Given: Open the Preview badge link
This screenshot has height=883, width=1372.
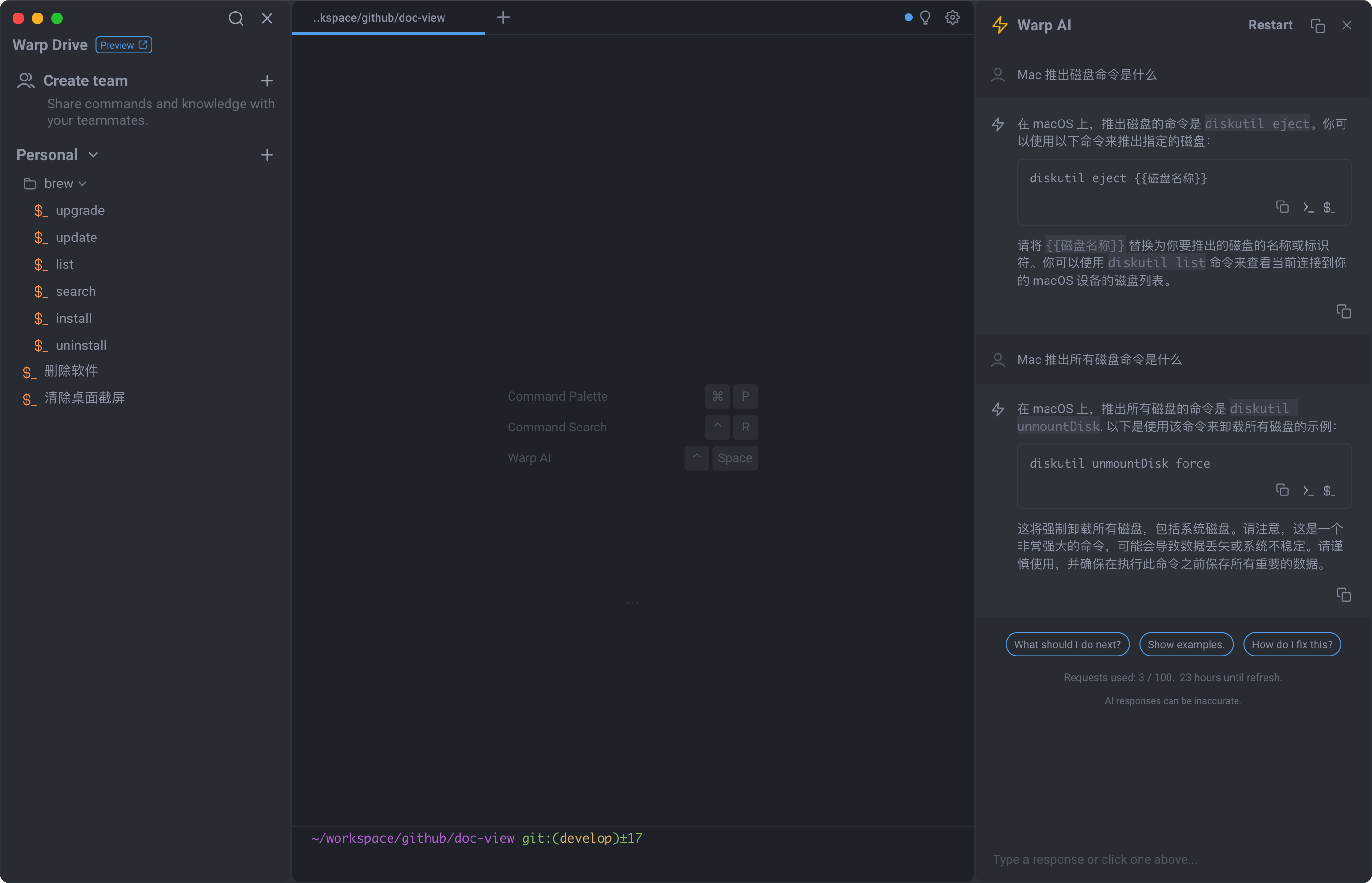Looking at the screenshot, I should click(124, 45).
